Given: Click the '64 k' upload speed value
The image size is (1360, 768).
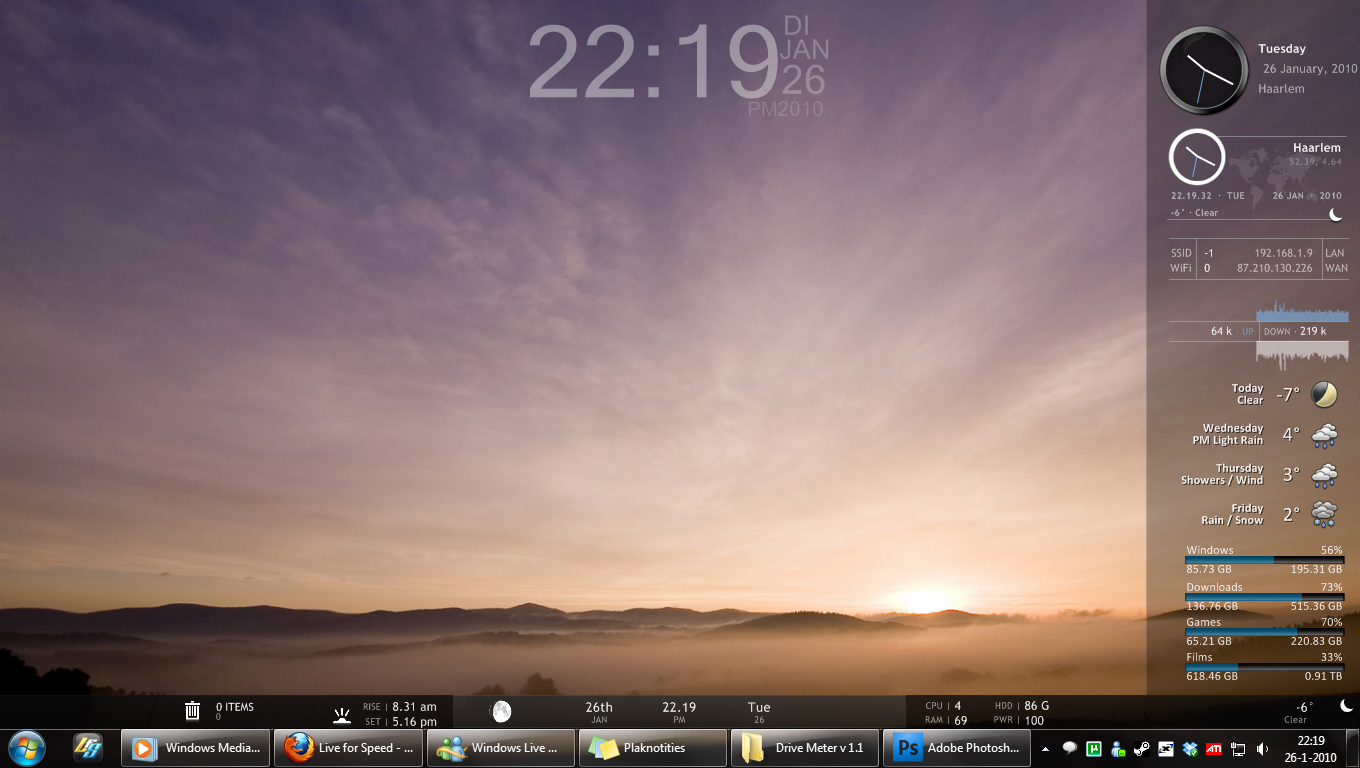Looking at the screenshot, I should pyautogui.click(x=1221, y=331).
